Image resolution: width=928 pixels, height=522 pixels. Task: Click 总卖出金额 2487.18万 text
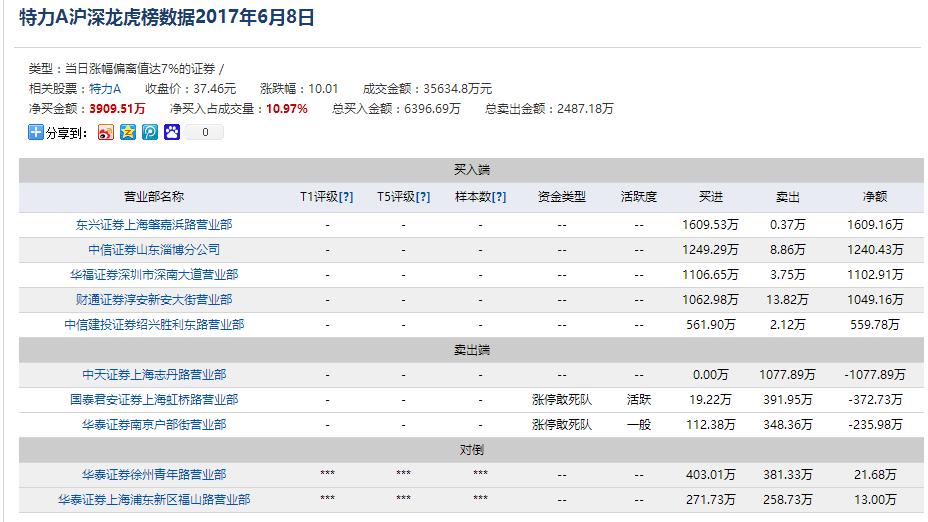tap(549, 109)
